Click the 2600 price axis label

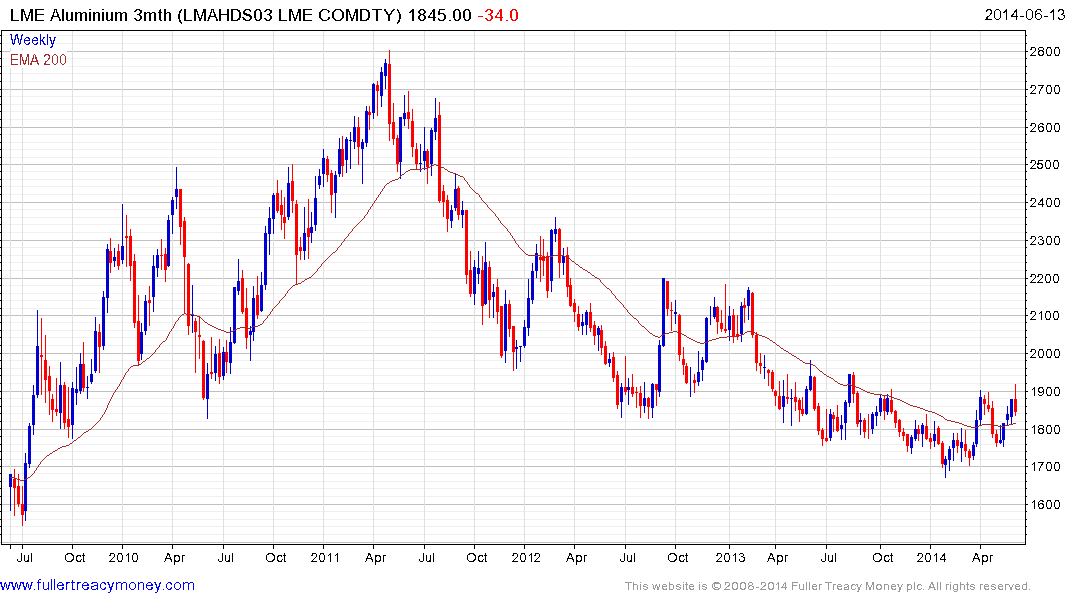1046,128
